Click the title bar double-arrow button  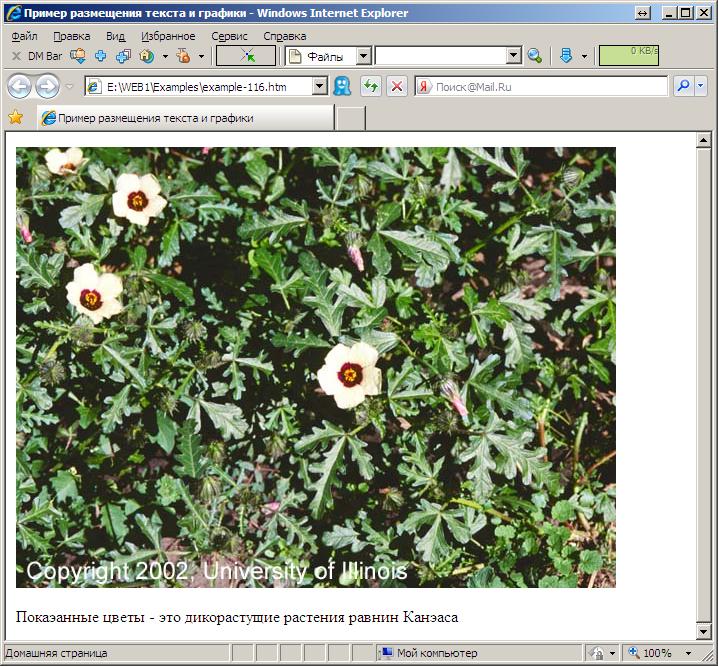point(643,14)
